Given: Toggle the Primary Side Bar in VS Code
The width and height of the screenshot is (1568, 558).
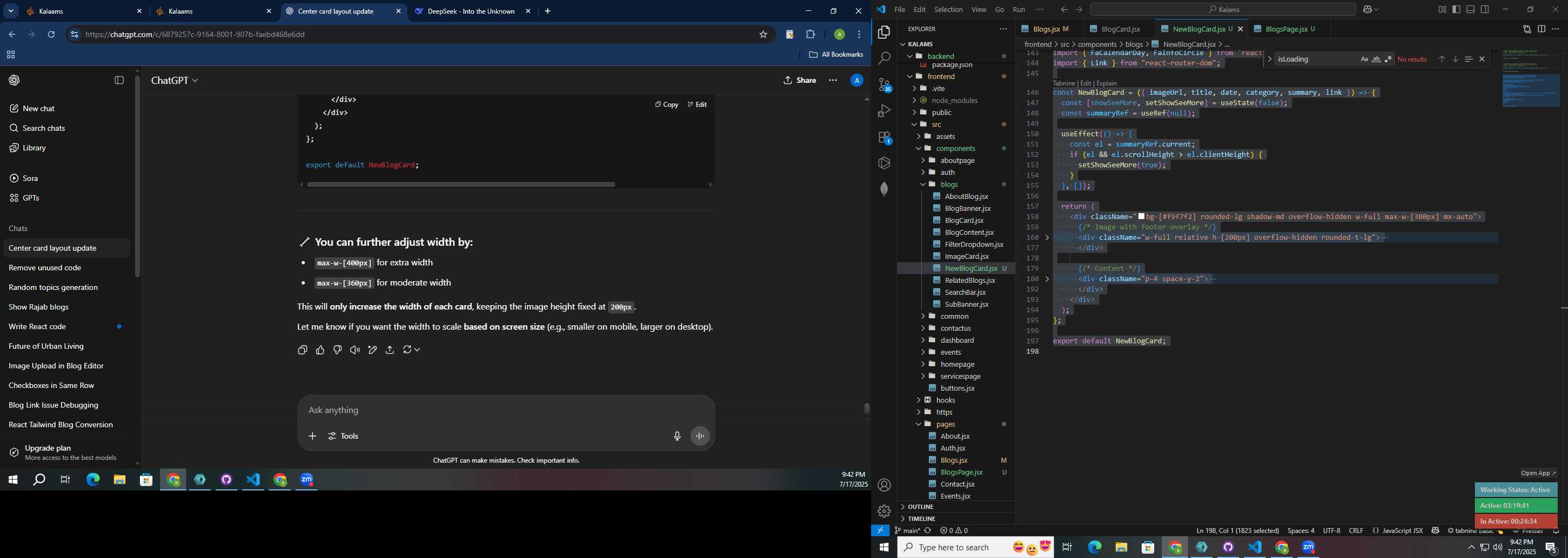Looking at the screenshot, I should 1456,9.
